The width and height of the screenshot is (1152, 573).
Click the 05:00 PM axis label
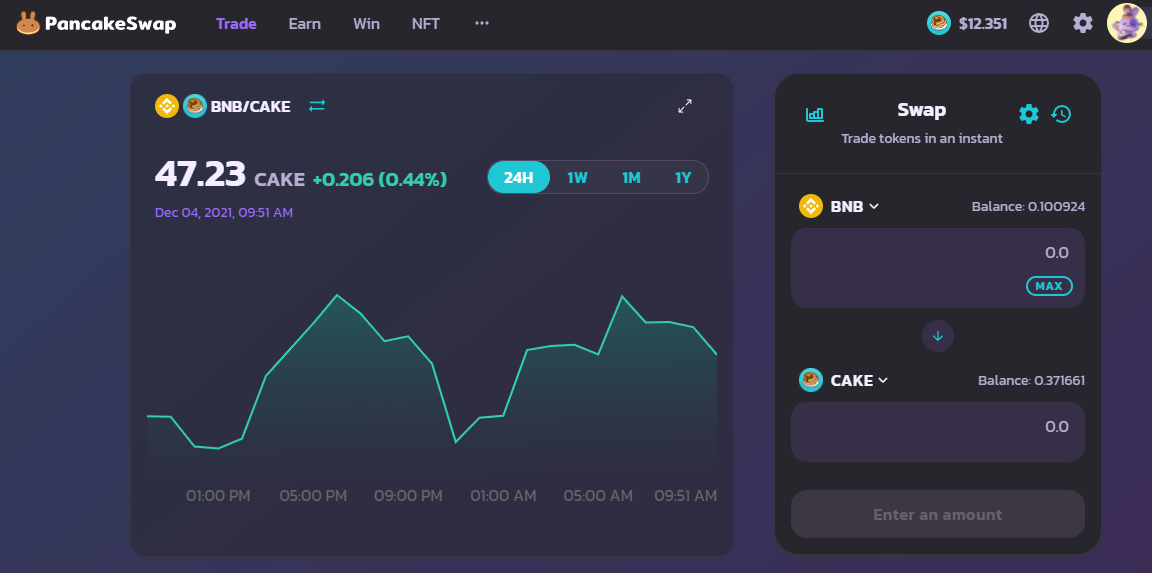[x=313, y=496]
